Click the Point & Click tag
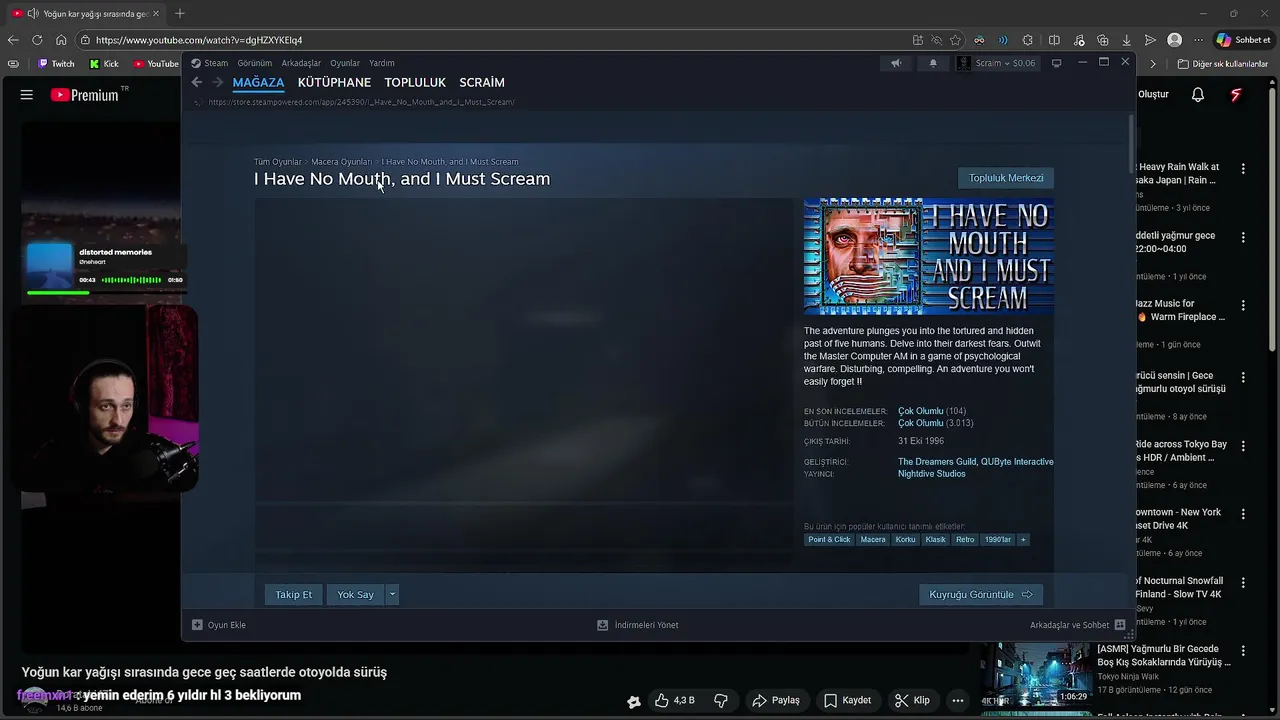The height and width of the screenshot is (720, 1280). (x=829, y=539)
